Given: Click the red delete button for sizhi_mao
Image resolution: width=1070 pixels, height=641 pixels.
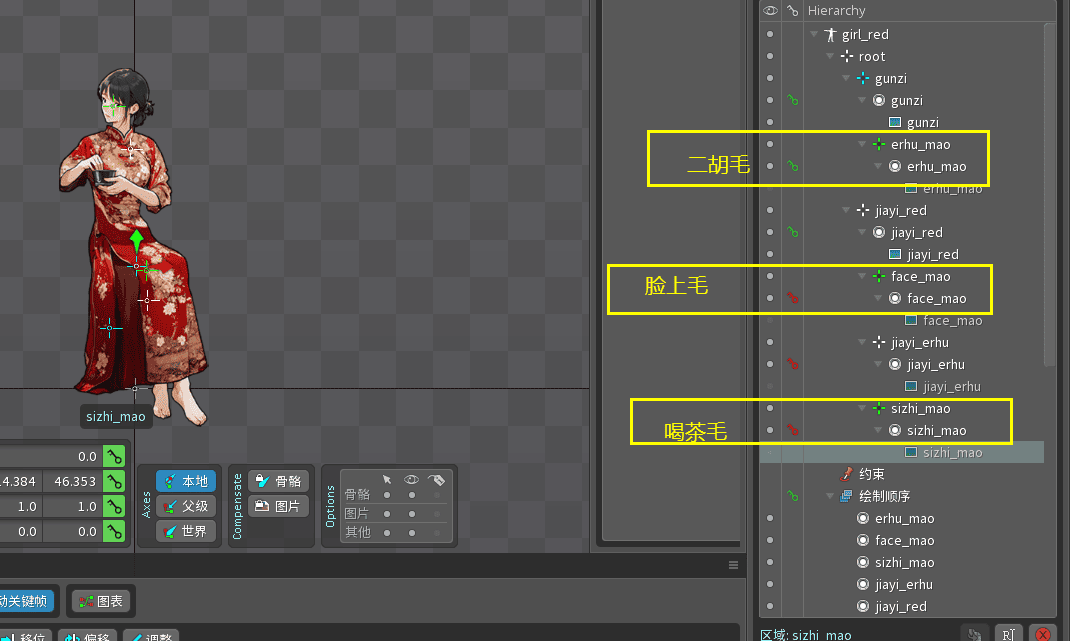Looking at the screenshot, I should pos(1043,634).
